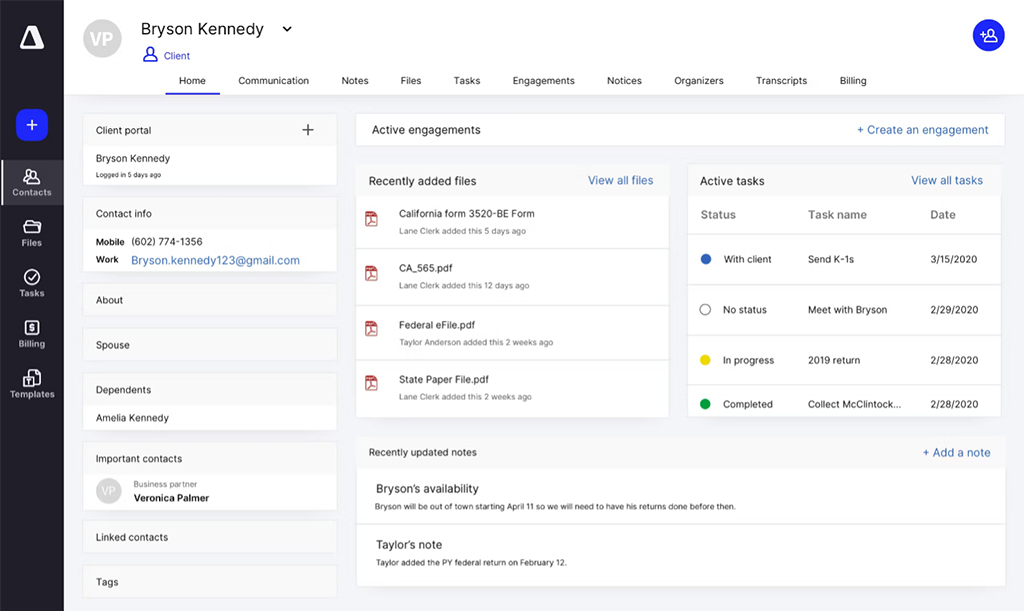Switch to the Communication tab
Image resolution: width=1024 pixels, height=611 pixels.
click(273, 81)
